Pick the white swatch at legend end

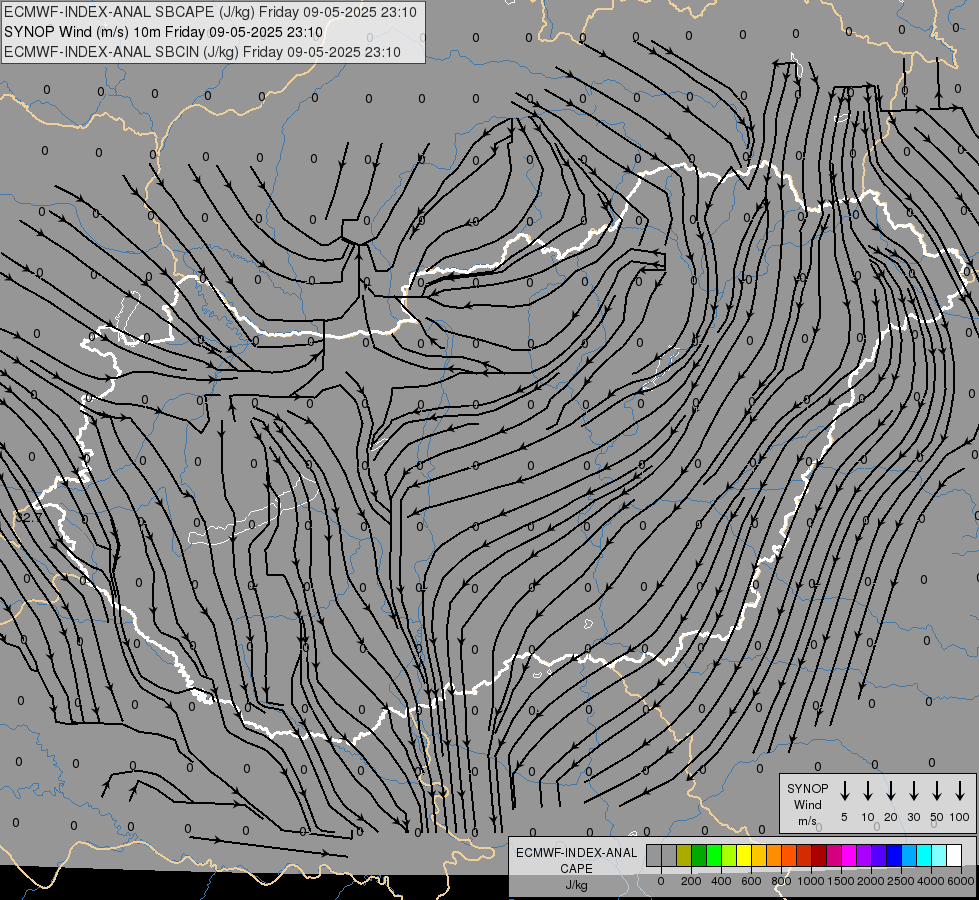pos(955,855)
